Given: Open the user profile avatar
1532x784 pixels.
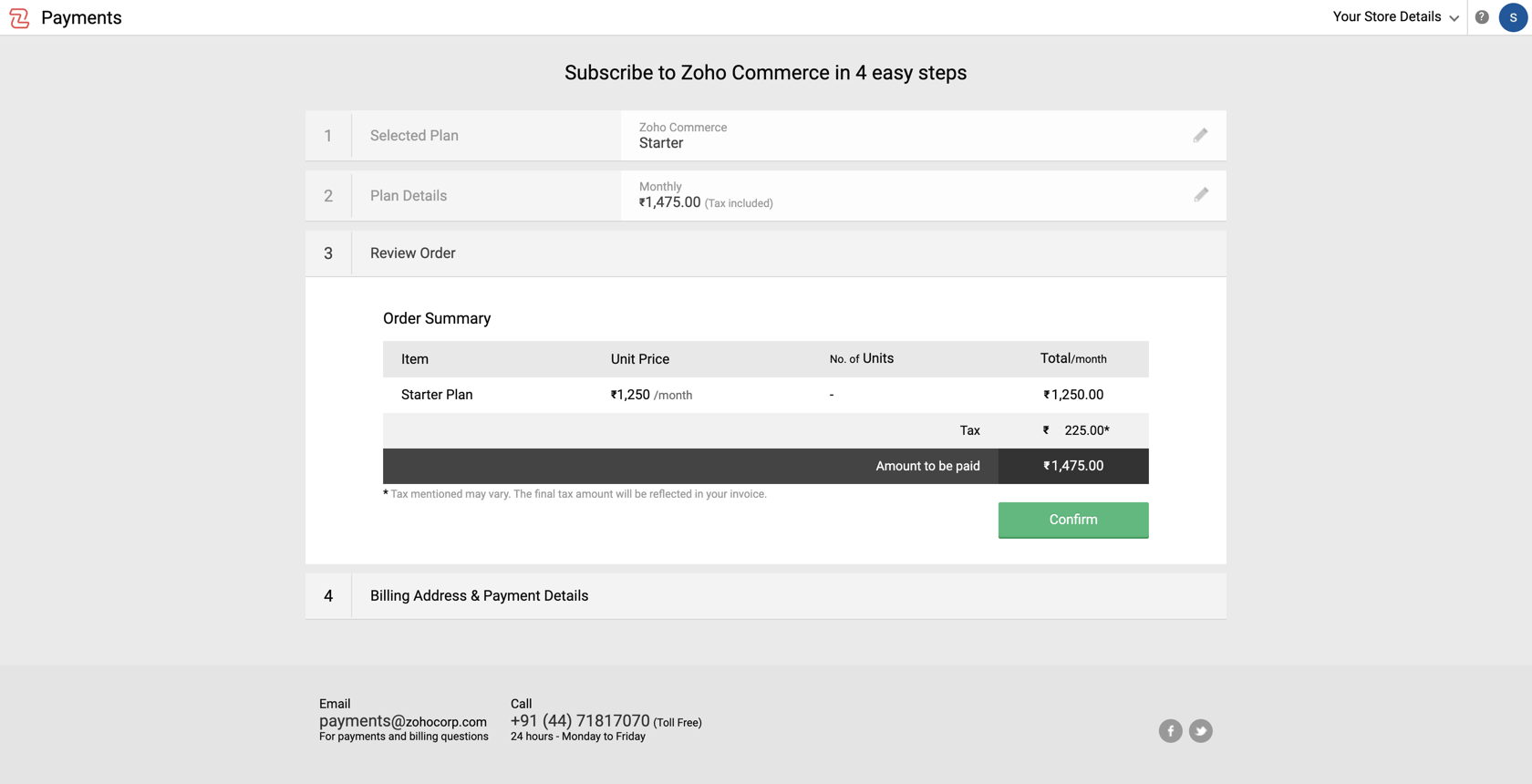Looking at the screenshot, I should (x=1513, y=17).
